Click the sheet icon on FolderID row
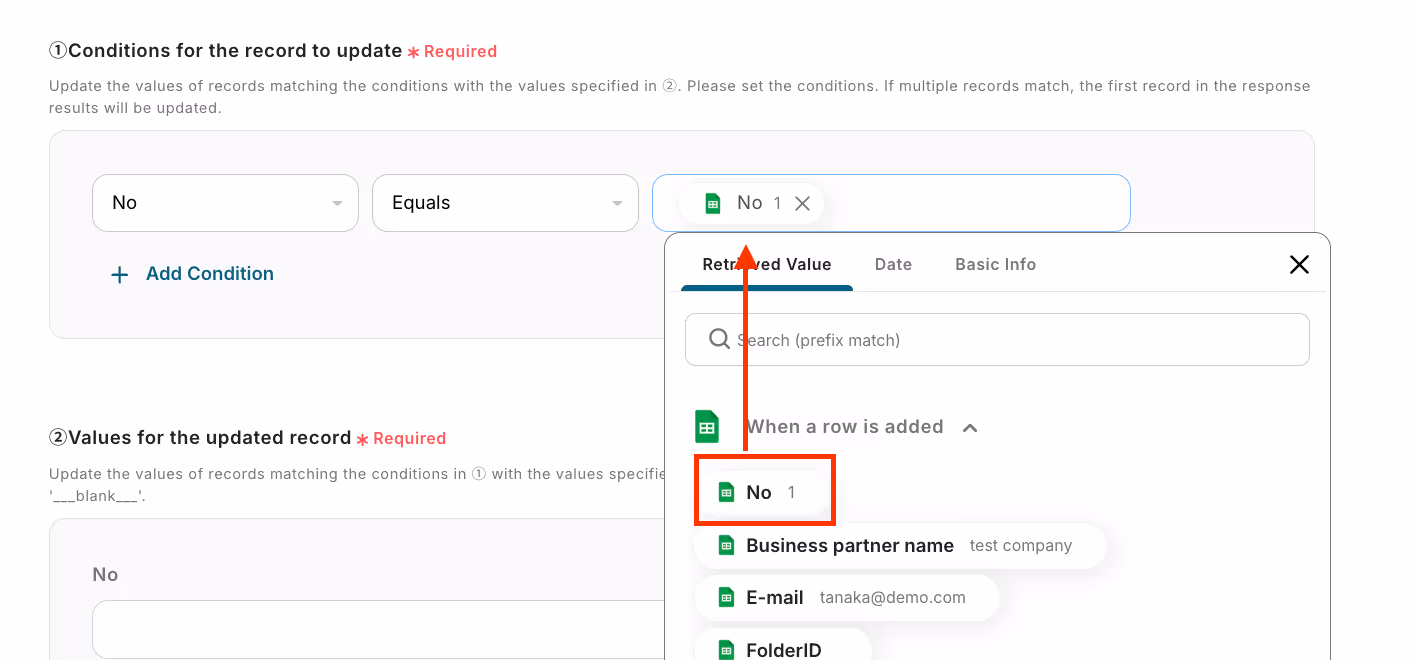 click(726, 650)
